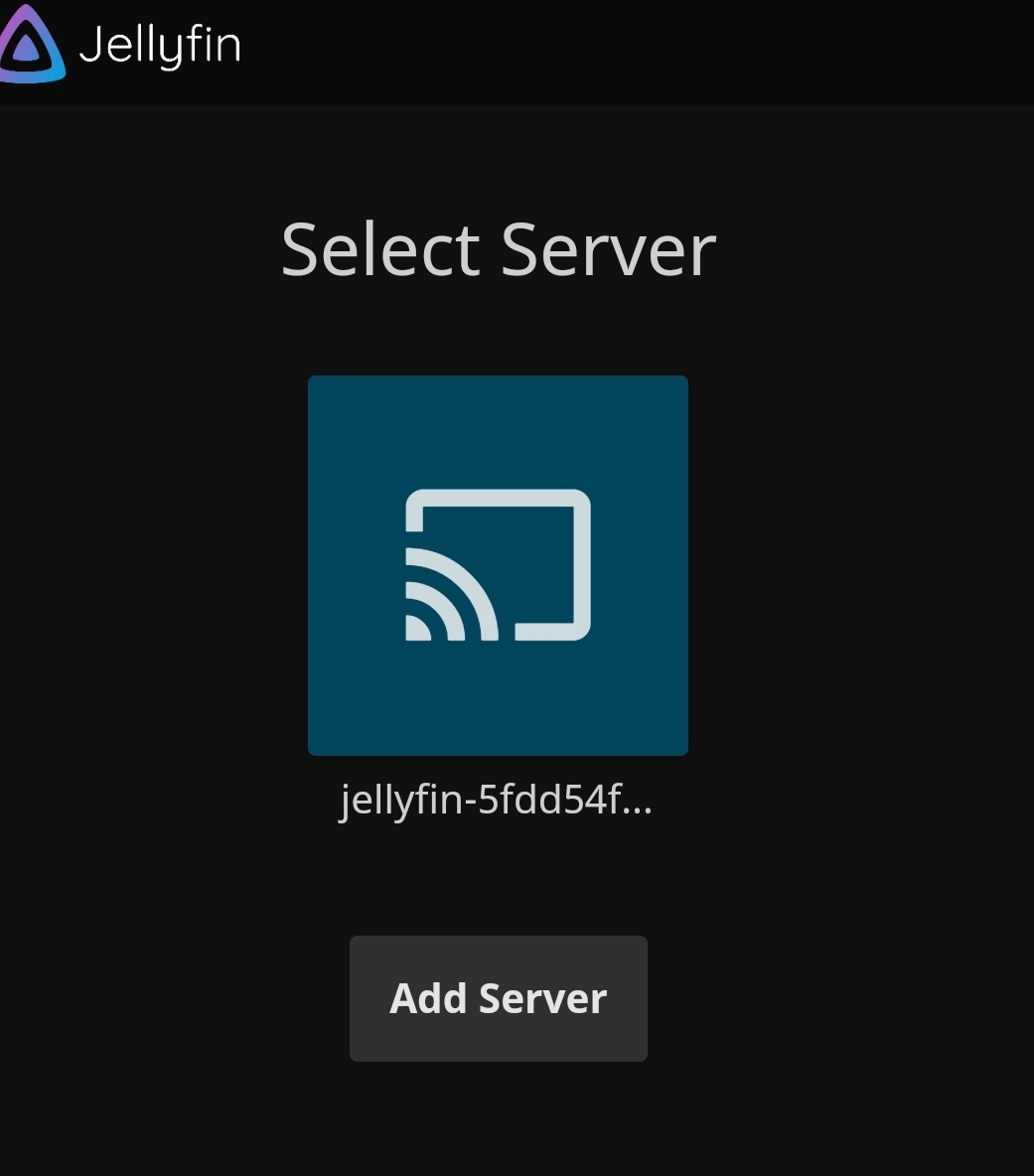Select the jellyfin-5fdd54f server card
Viewport: 1034px width, 1176px height.
pyautogui.click(x=498, y=565)
